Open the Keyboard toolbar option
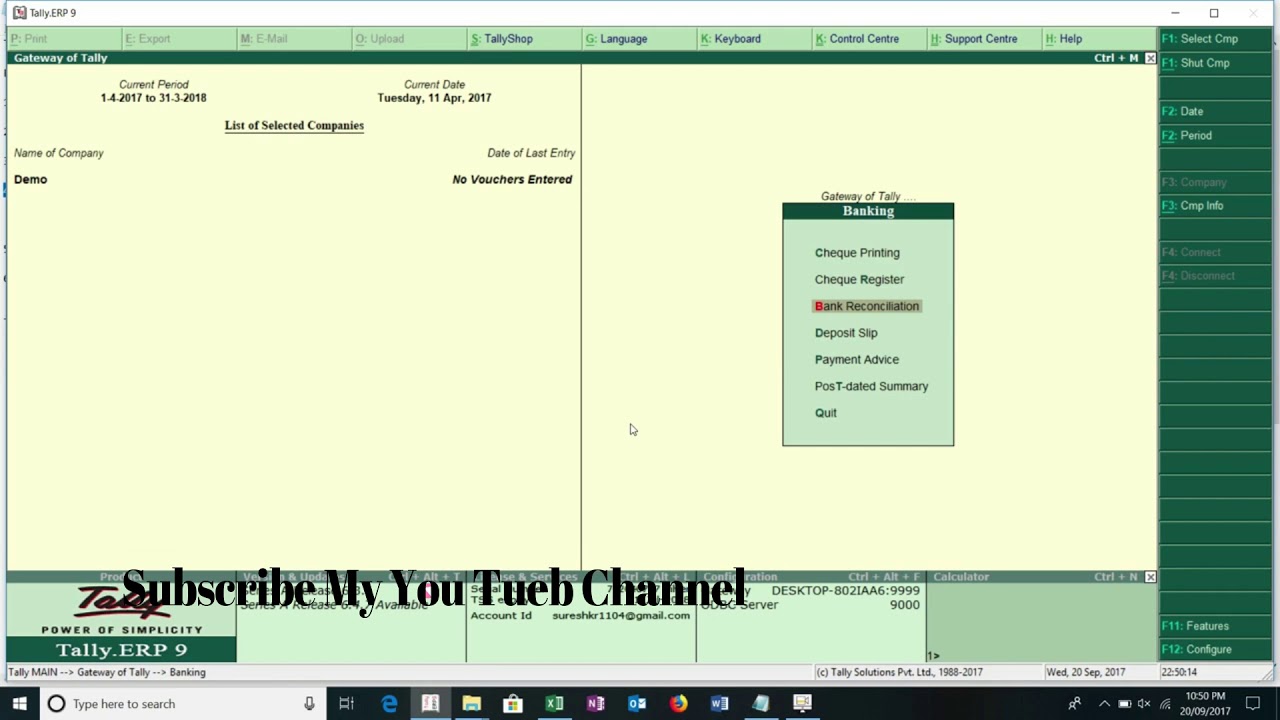The width and height of the screenshot is (1280, 720). (x=730, y=39)
